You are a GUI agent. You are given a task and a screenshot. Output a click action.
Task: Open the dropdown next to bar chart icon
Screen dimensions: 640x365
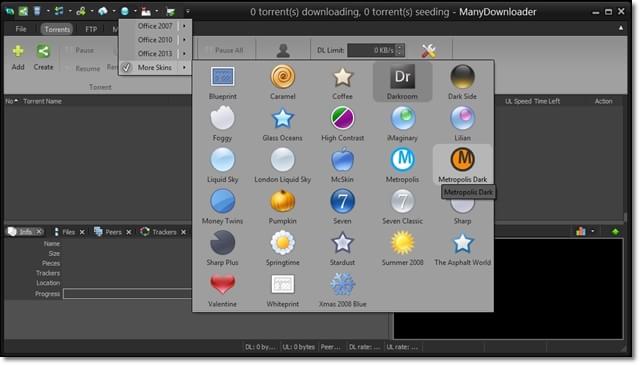(593, 232)
